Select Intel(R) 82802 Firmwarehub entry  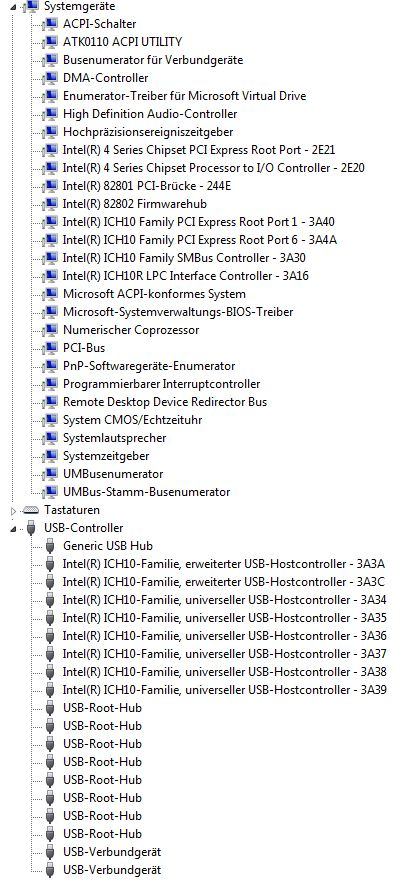pos(135,204)
